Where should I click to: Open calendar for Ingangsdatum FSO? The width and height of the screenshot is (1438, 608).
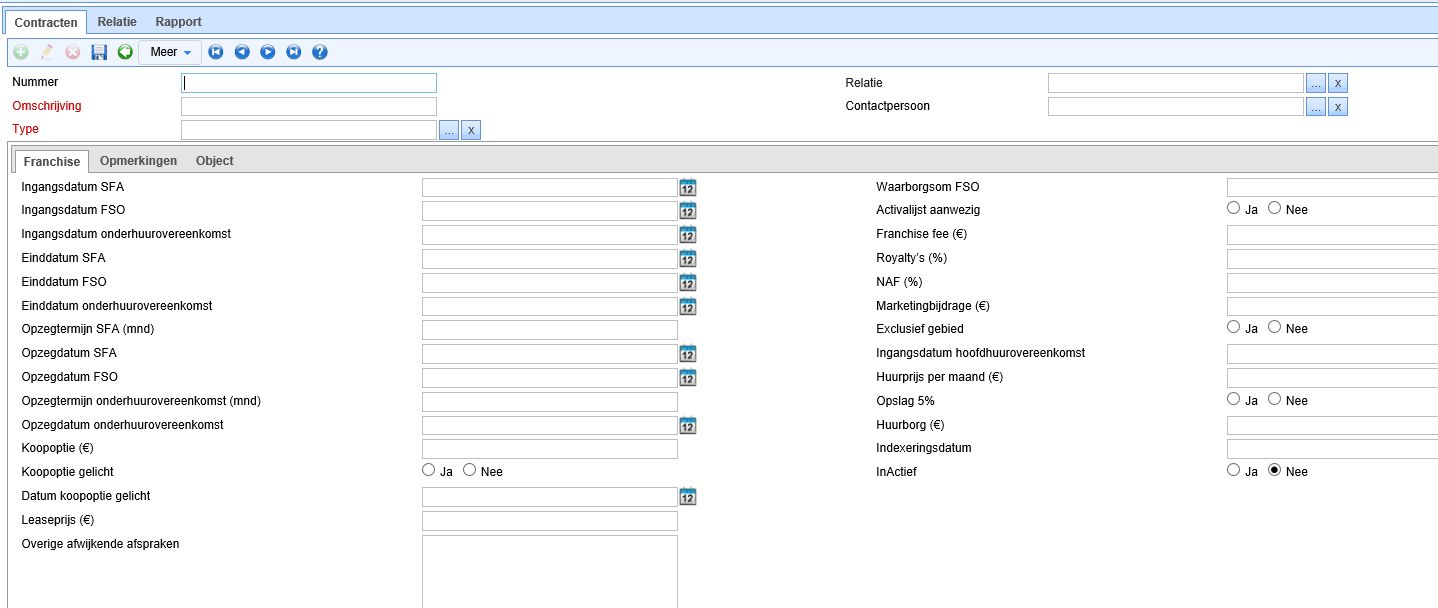tap(688, 211)
